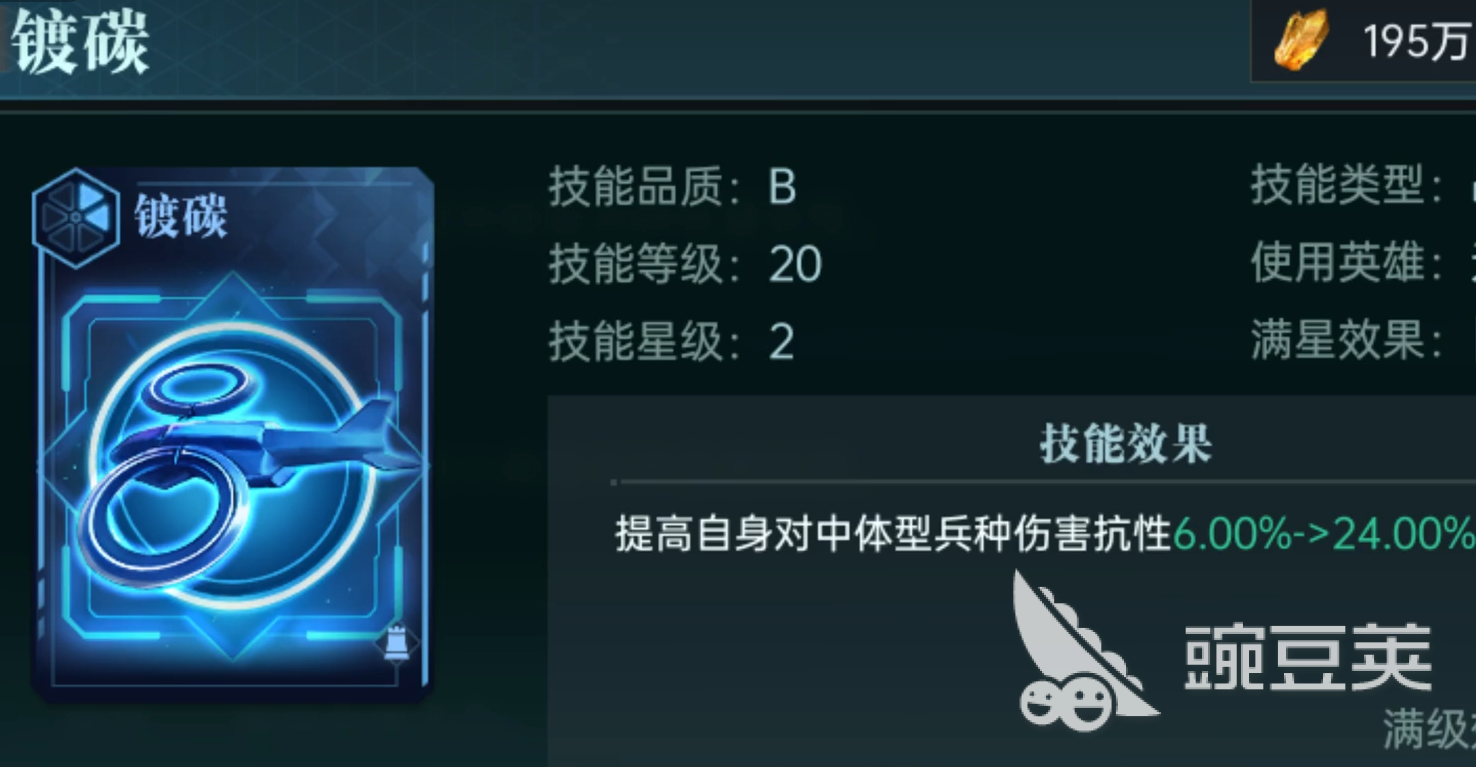Select the 技能星级 2 row
The width and height of the screenshot is (1476, 767).
tap(671, 341)
